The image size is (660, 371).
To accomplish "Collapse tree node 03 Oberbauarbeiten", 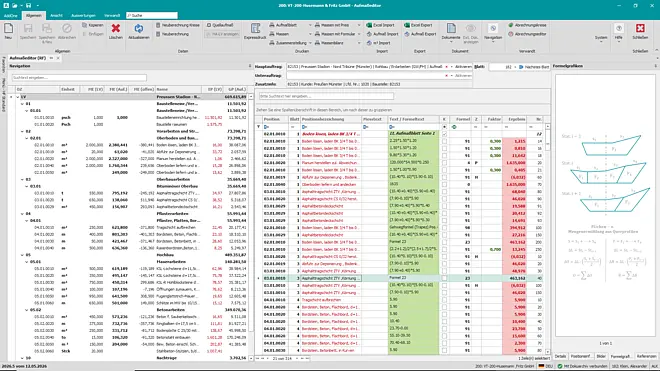I will [22, 179].
